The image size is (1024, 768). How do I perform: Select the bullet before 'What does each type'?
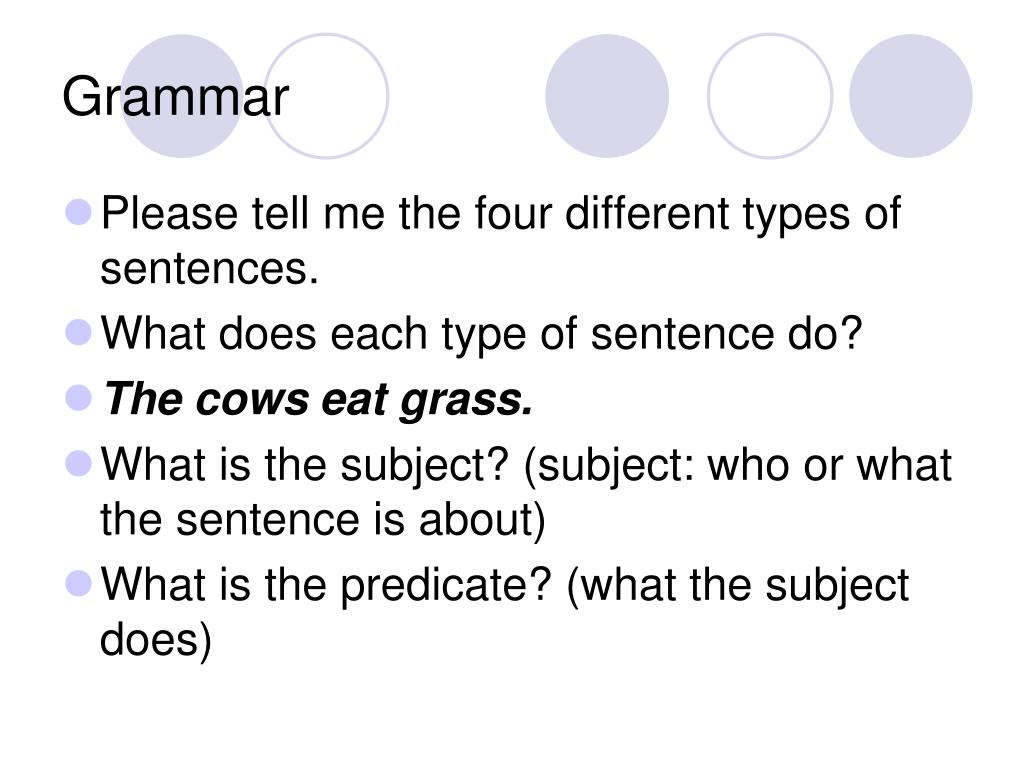click(x=78, y=332)
